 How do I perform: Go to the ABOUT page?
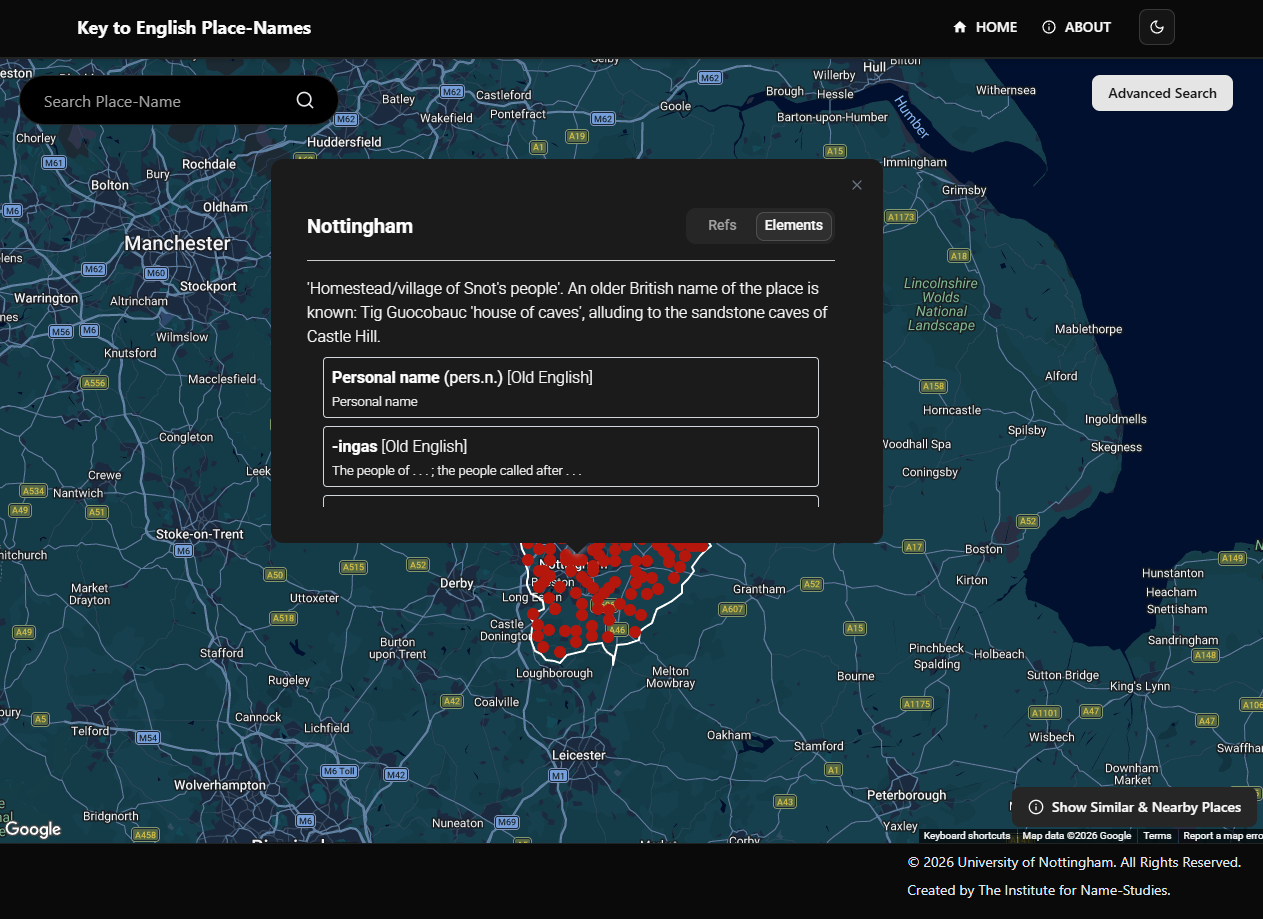click(1087, 27)
